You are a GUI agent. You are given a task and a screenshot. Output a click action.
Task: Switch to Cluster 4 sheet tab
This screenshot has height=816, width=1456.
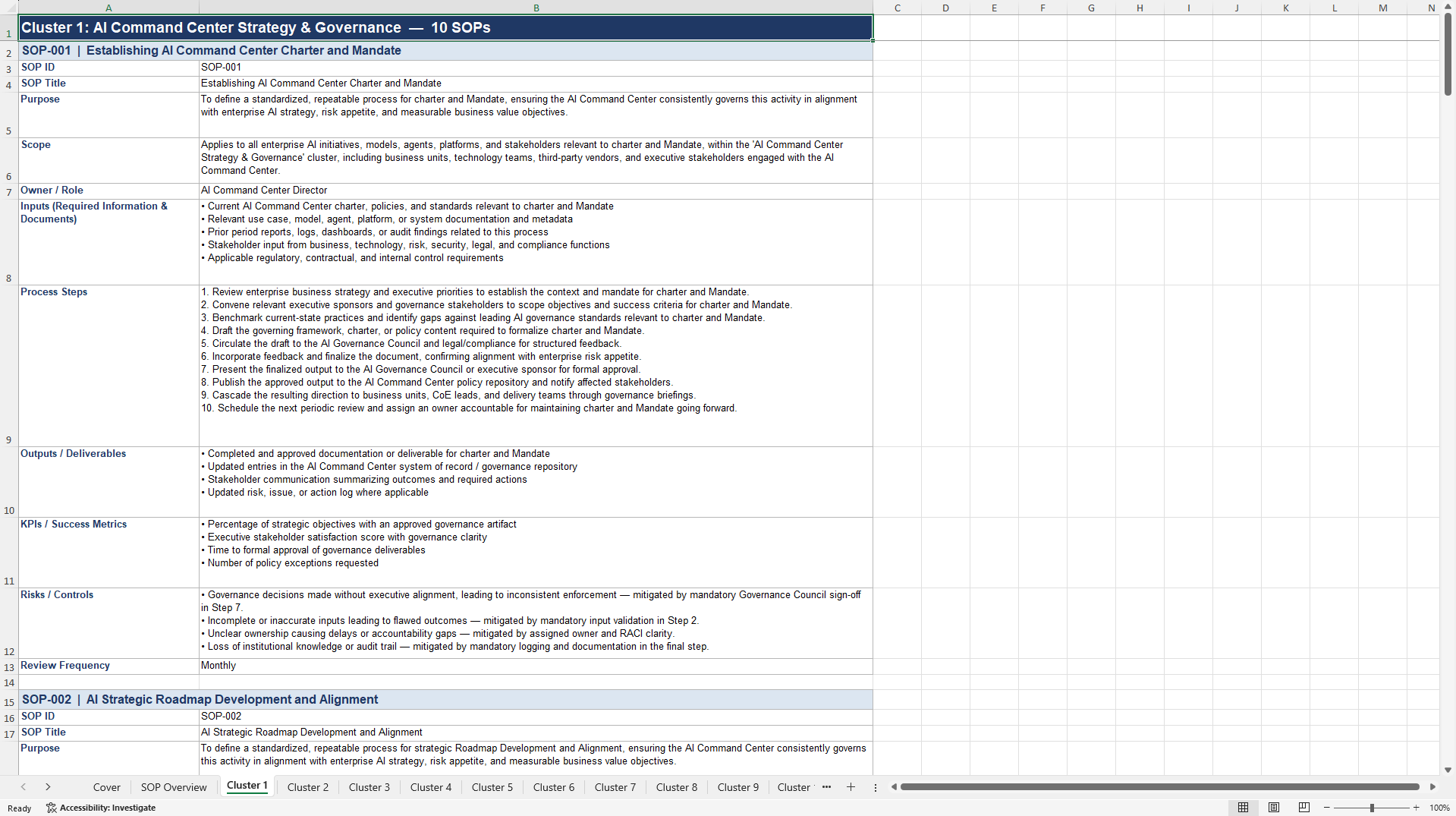point(431,787)
